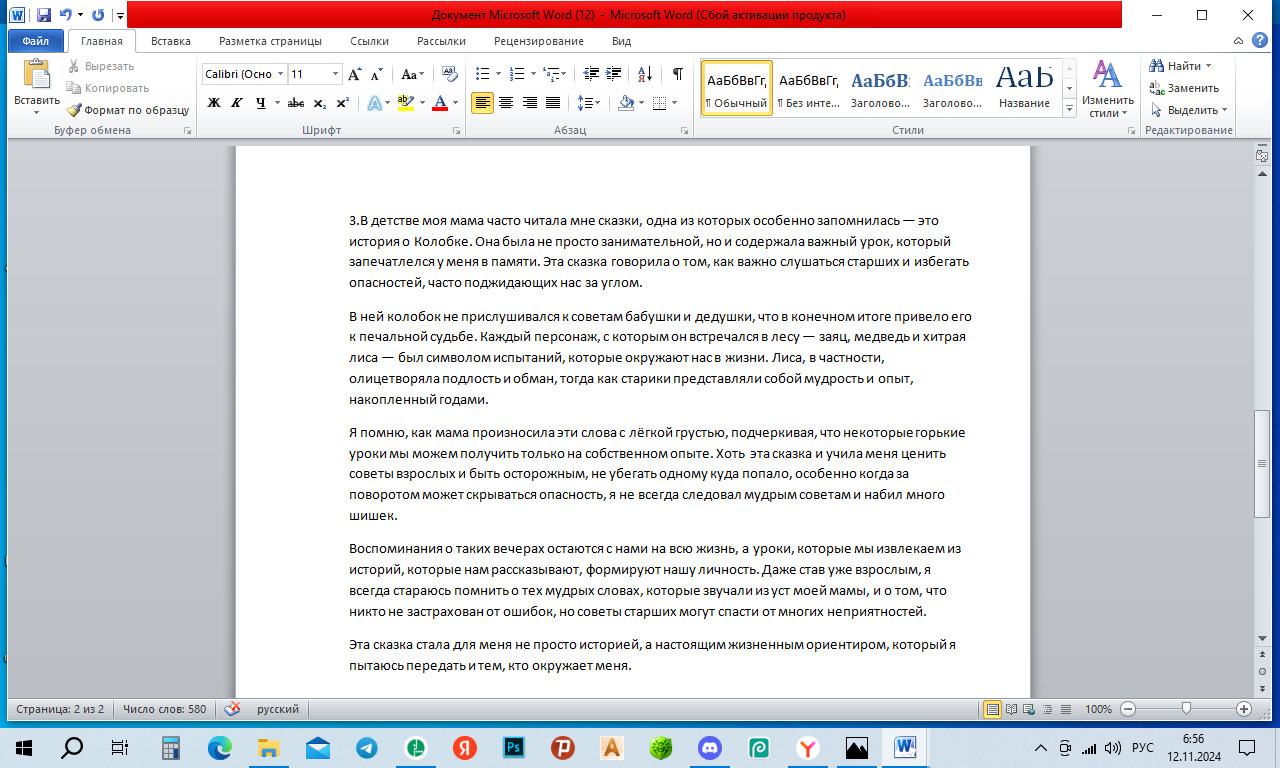Image resolution: width=1280 pixels, height=768 pixels.
Task: Open the Find (Найти) dropdown arrow
Action: point(1208,66)
